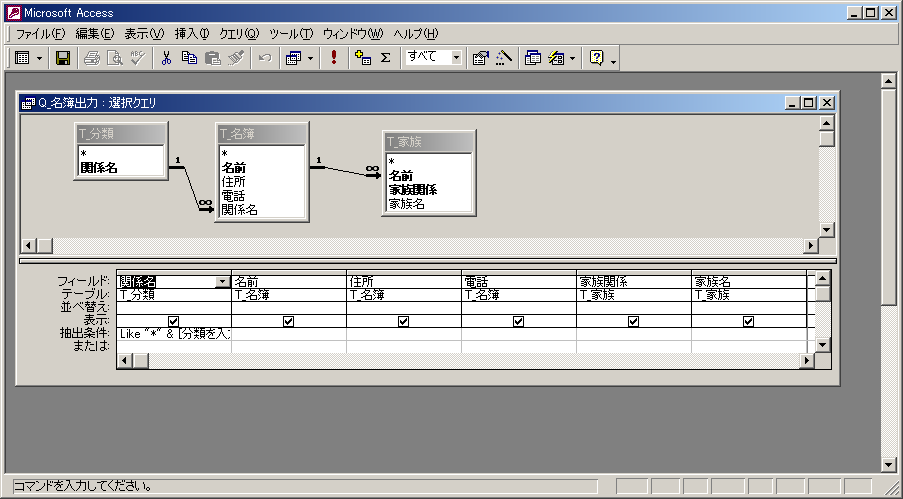Image resolution: width=903 pixels, height=499 pixels.
Task: Expand the 関係名 field dropdown in grid
Action: coord(222,282)
